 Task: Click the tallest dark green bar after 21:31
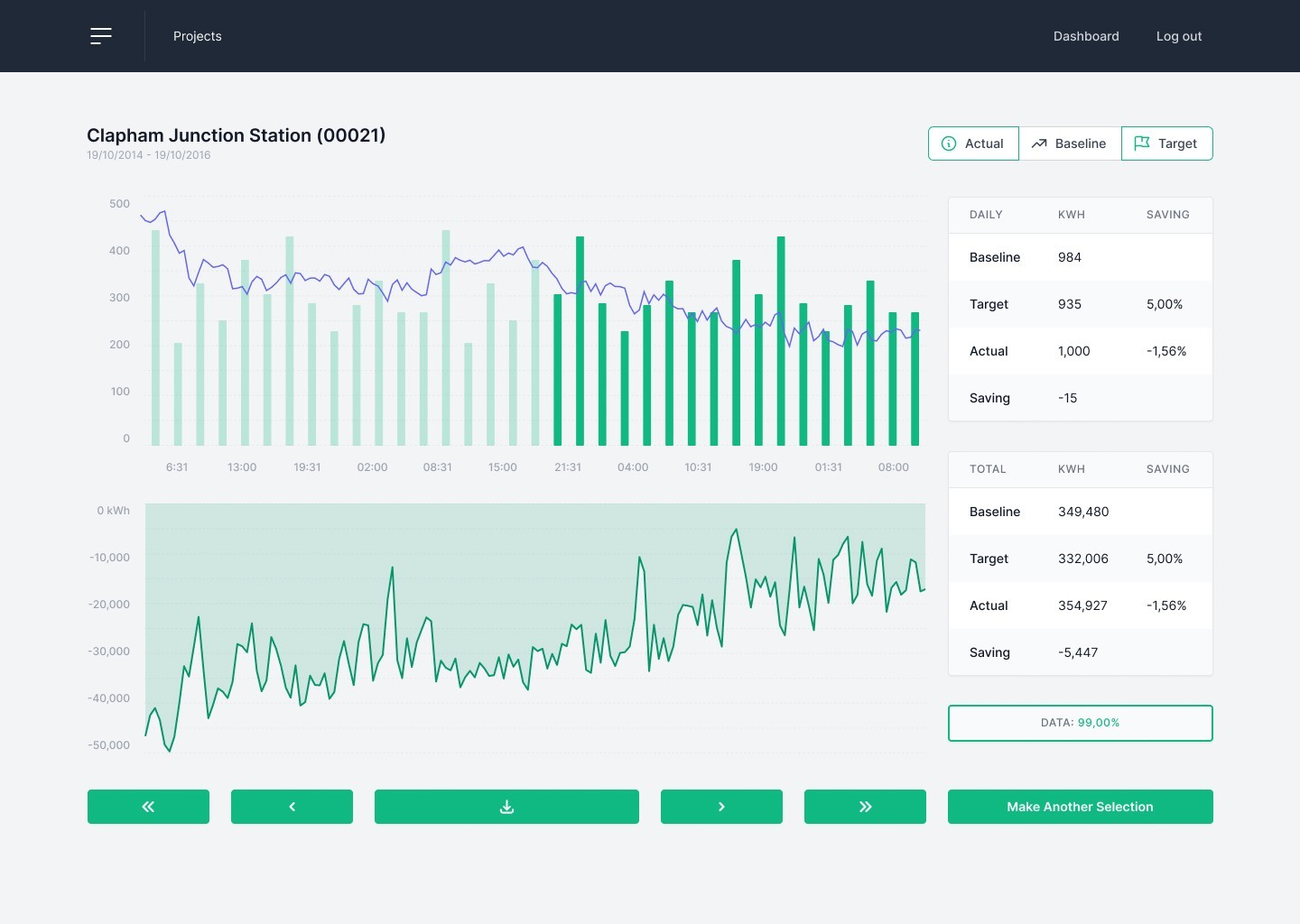coord(580,341)
